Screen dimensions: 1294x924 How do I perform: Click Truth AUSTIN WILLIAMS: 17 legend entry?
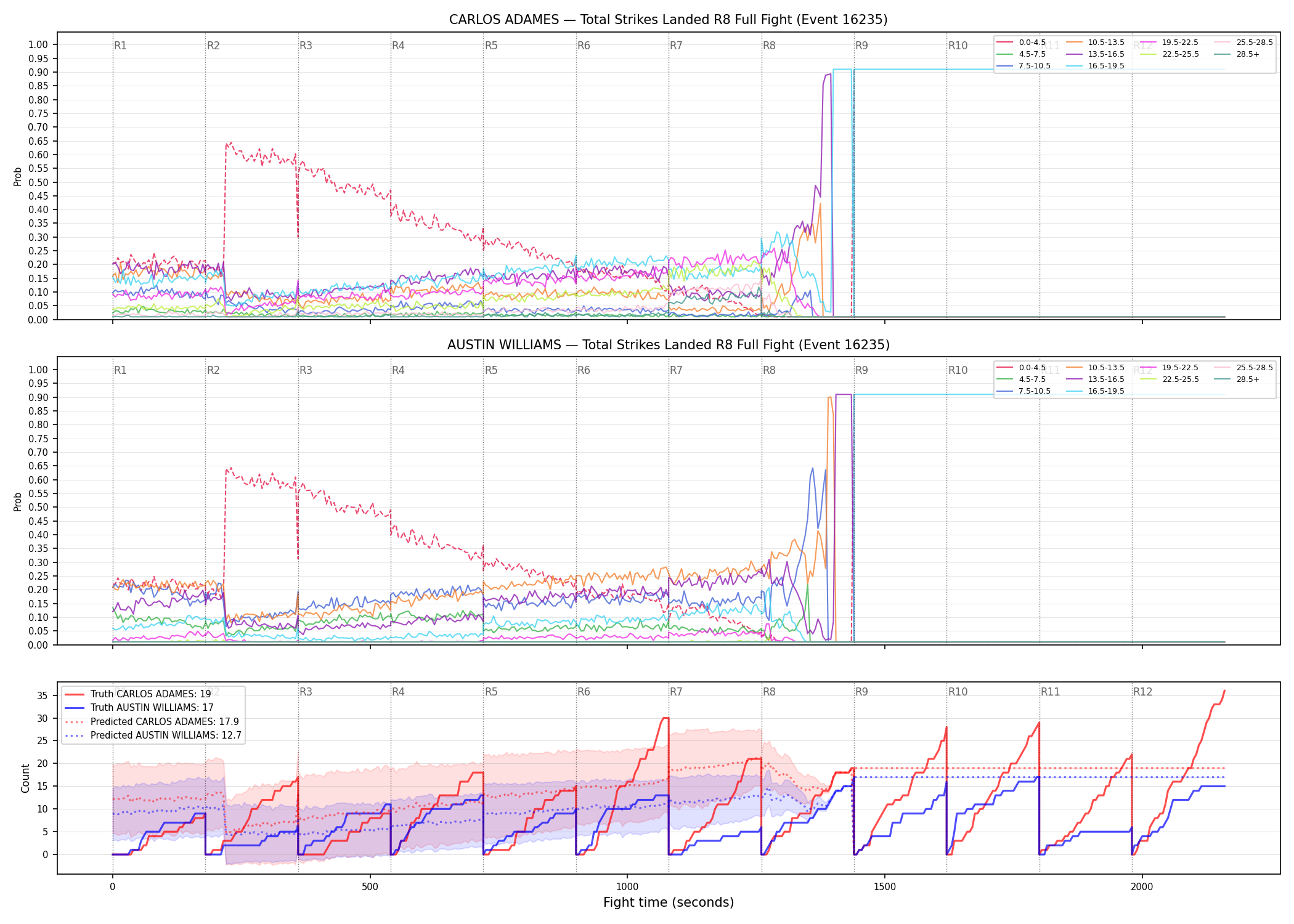click(139, 708)
